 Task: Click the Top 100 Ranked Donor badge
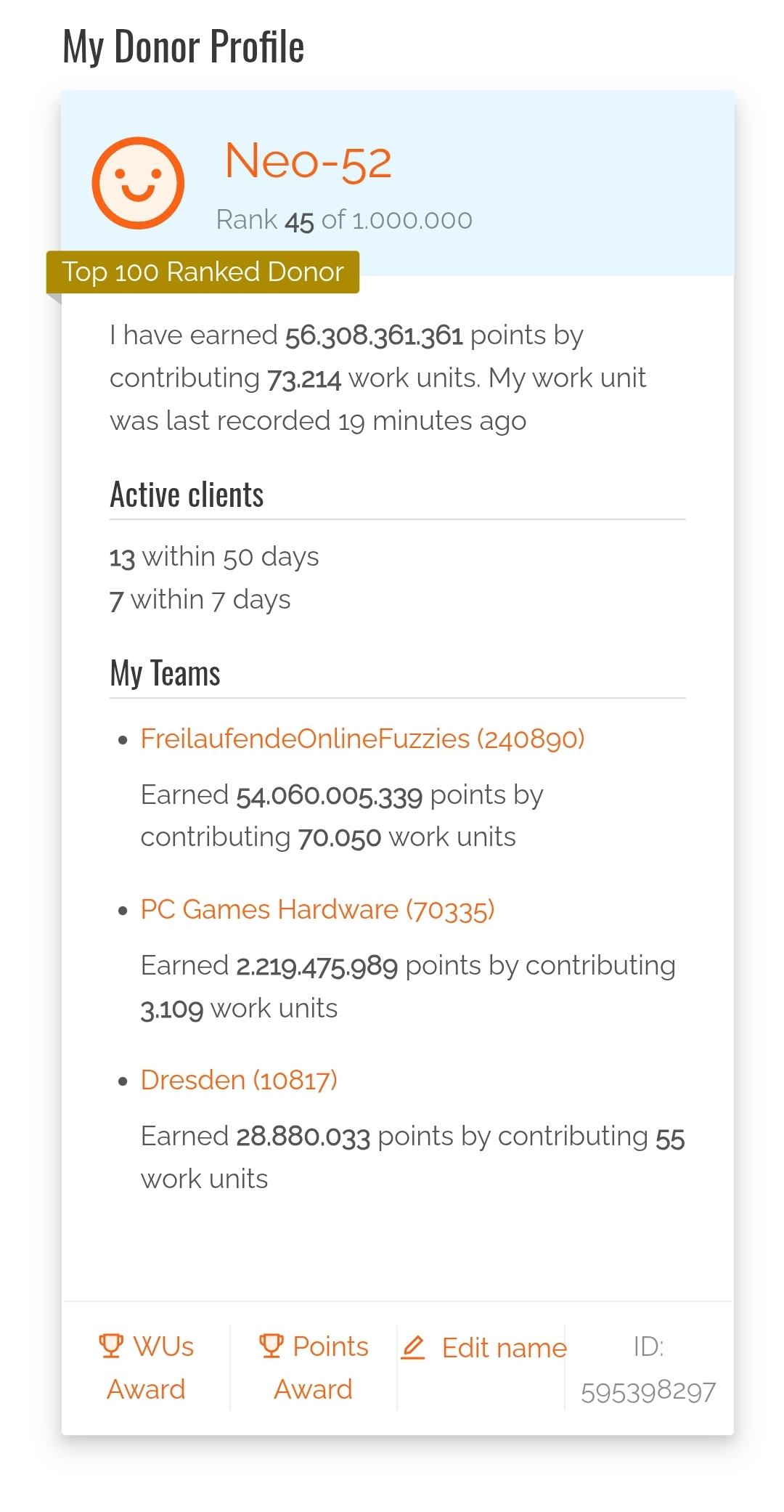(x=203, y=272)
